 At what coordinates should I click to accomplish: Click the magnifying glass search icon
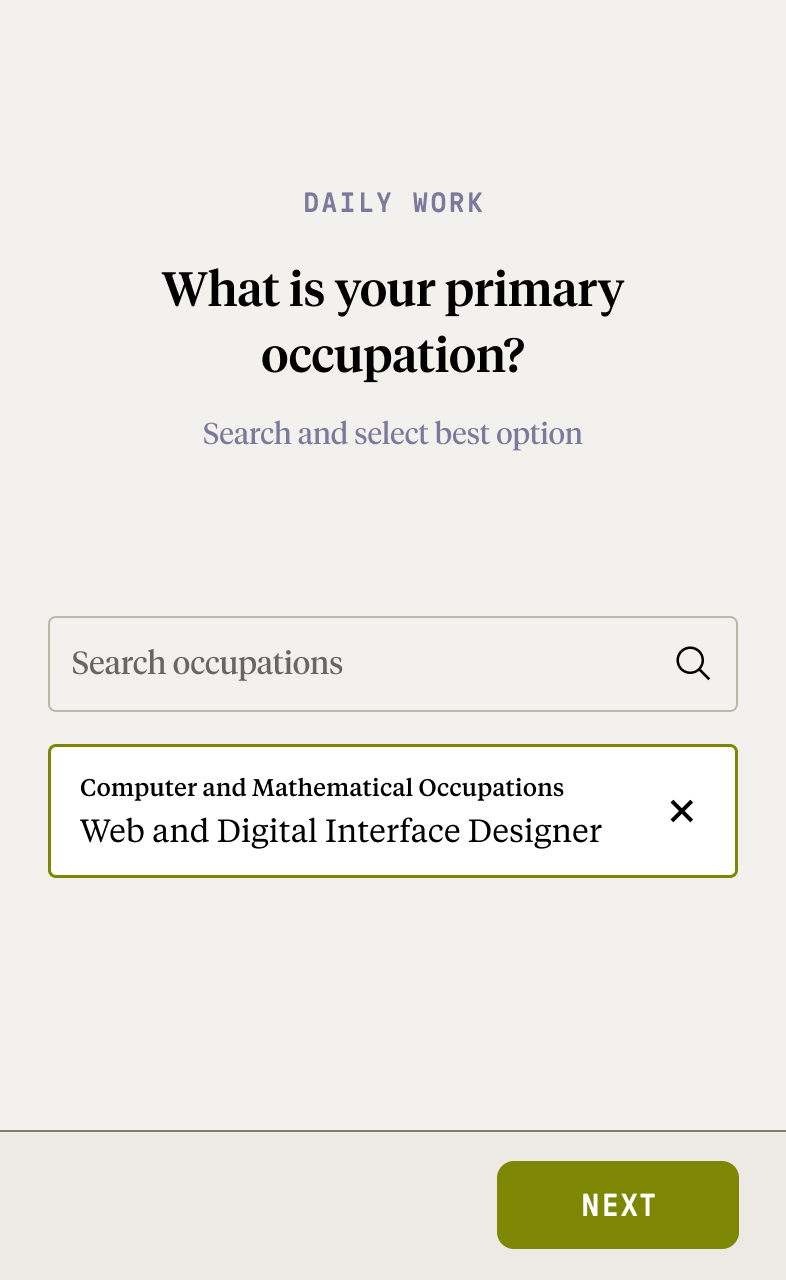(693, 663)
